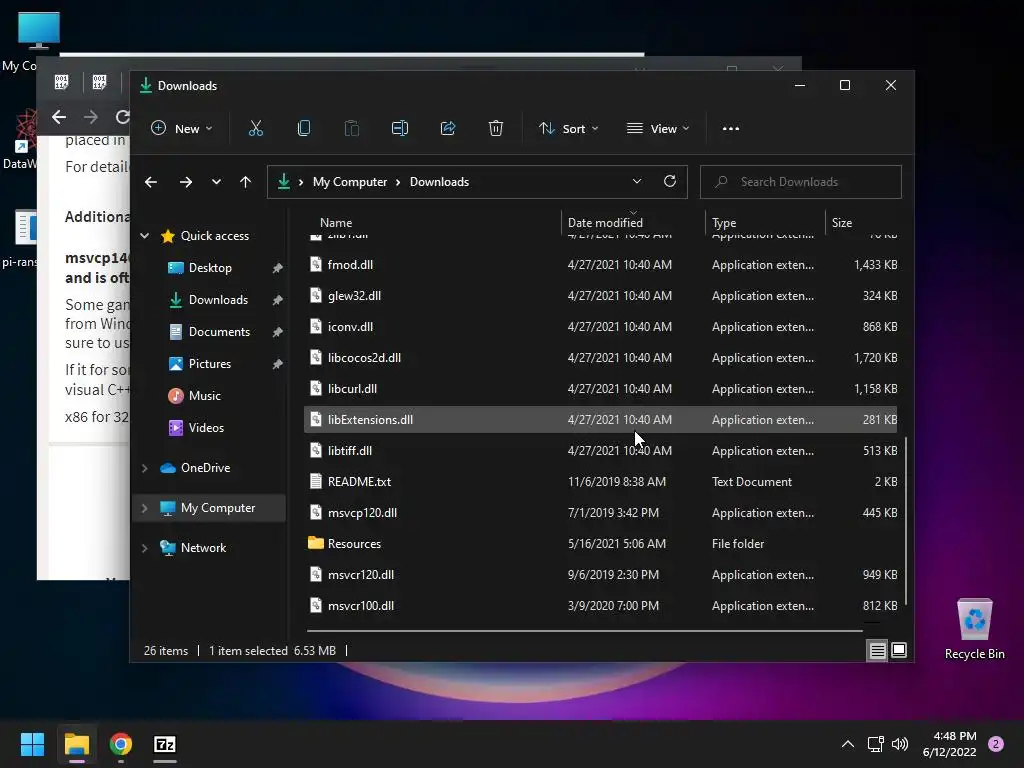Image resolution: width=1024 pixels, height=768 pixels.
Task: Show hidden system tray icons
Action: [x=848, y=744]
